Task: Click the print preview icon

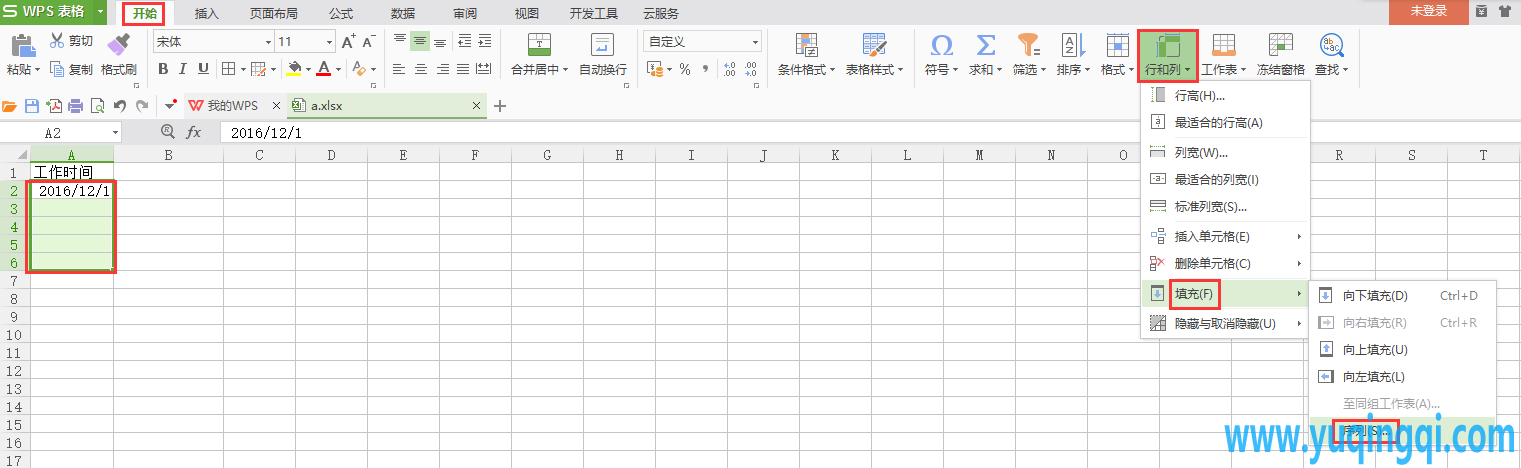Action: tap(97, 105)
